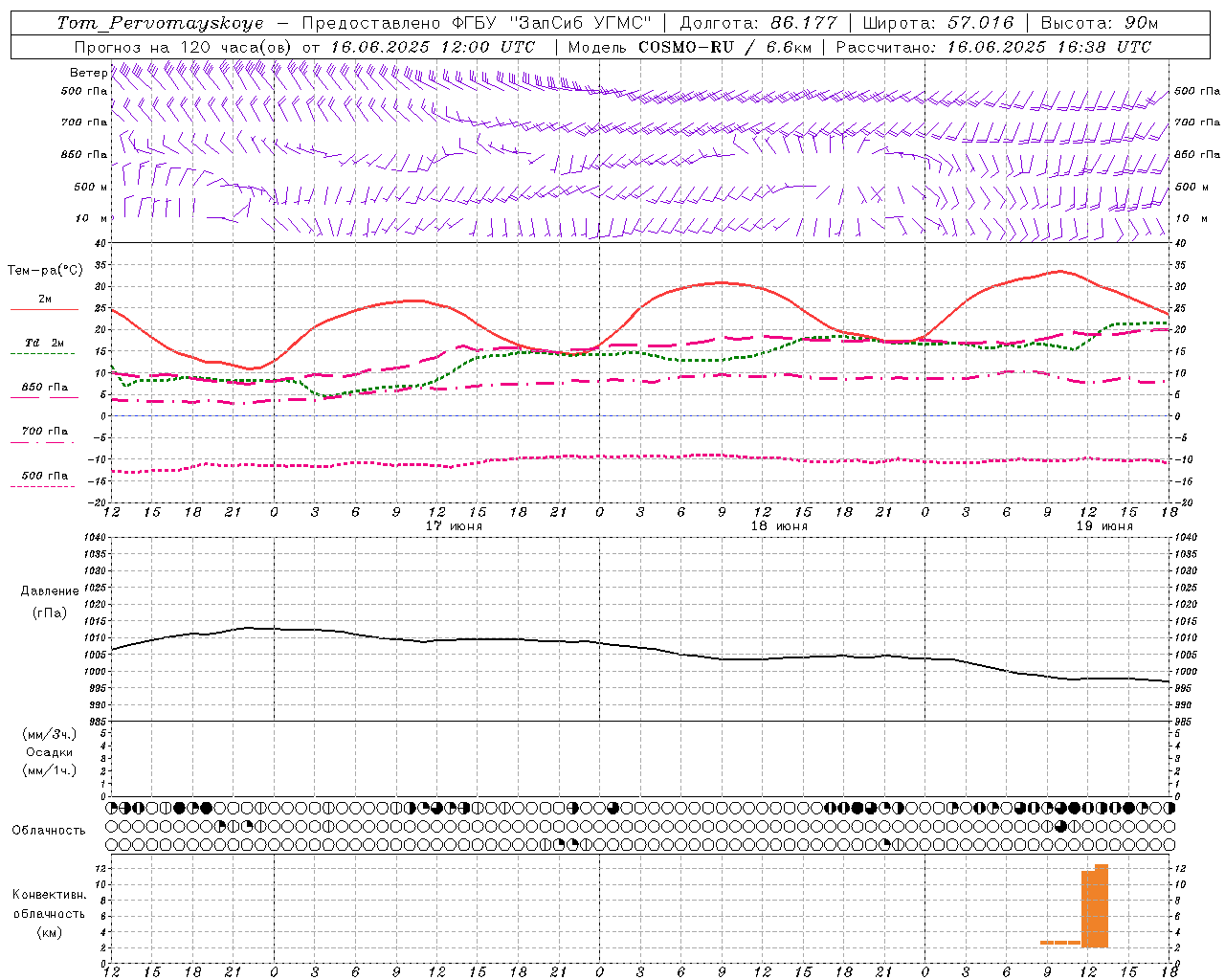Click the Давление pressure panel label
This screenshot has height=980, width=1225.
[50, 591]
